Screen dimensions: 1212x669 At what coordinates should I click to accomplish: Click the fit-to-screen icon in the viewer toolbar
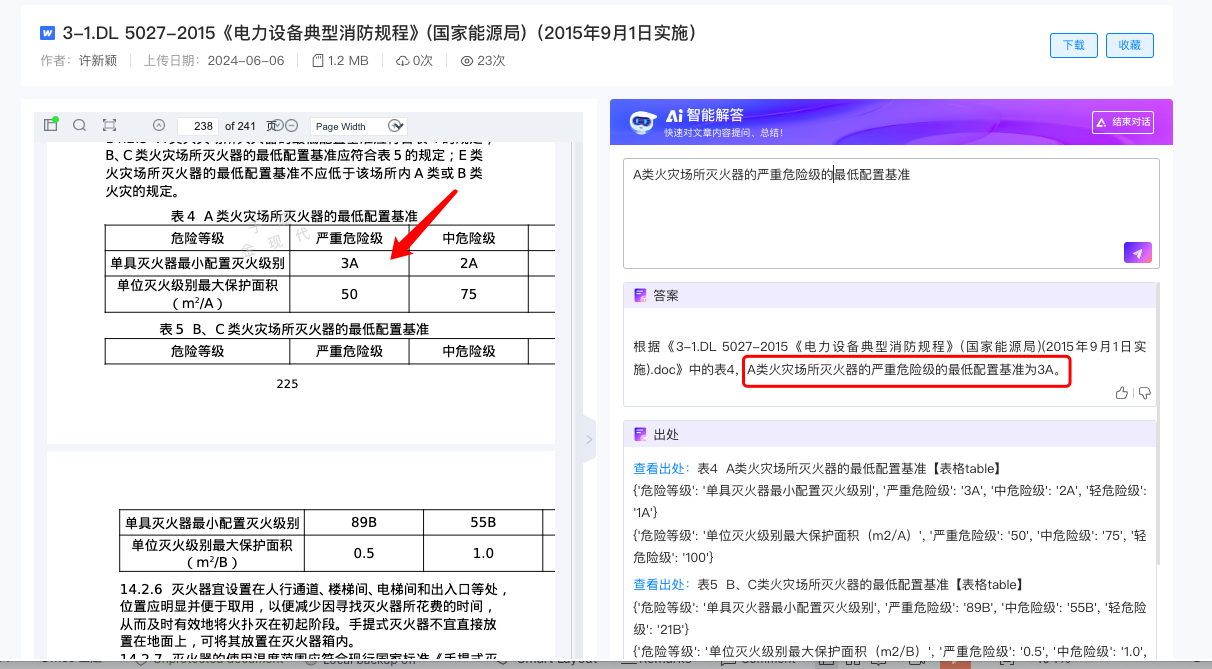click(x=110, y=125)
